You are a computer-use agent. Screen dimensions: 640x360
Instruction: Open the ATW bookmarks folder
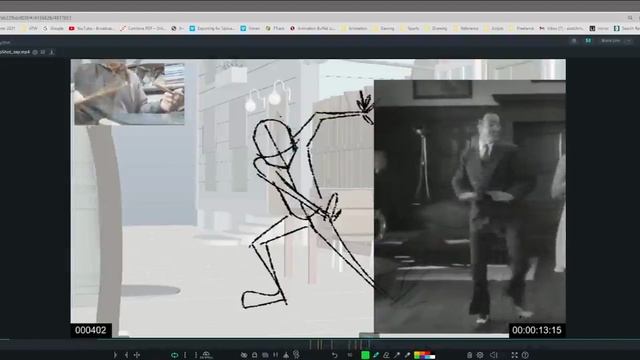tap(29, 28)
